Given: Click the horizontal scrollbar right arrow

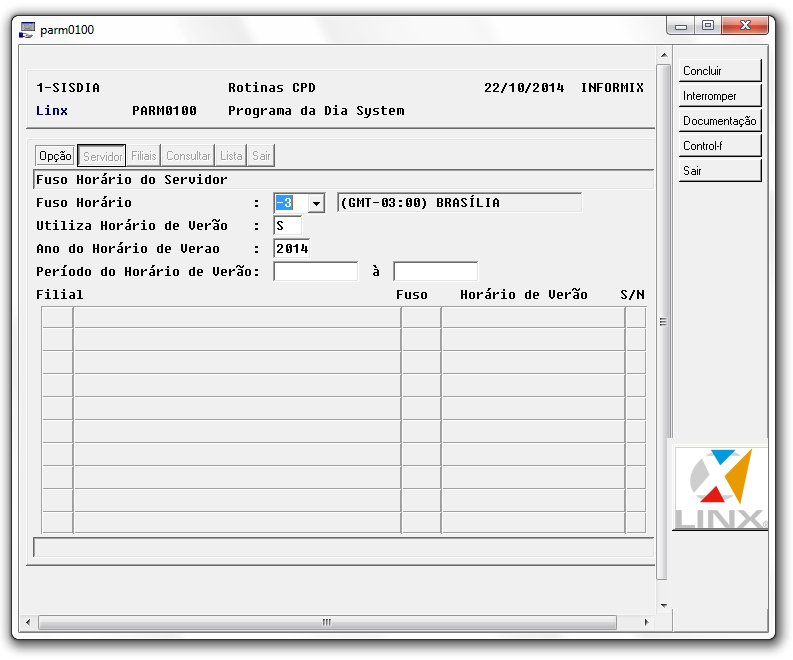Looking at the screenshot, I should (x=646, y=623).
